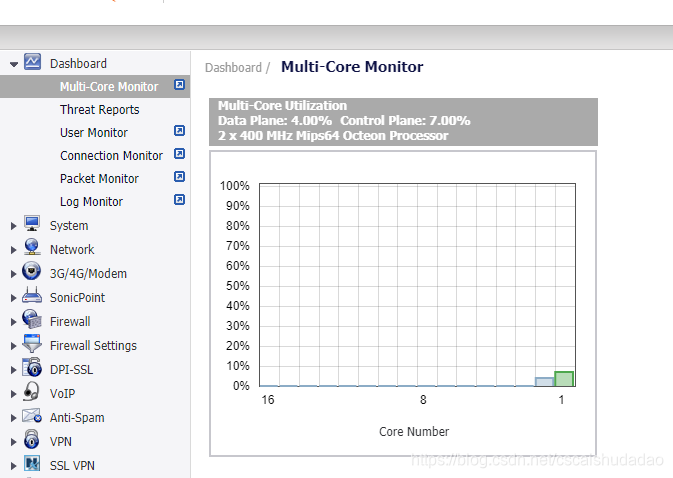The image size is (673, 478).
Task: Click the 'Data Plane: 4.00%' value
Action: (x=275, y=121)
